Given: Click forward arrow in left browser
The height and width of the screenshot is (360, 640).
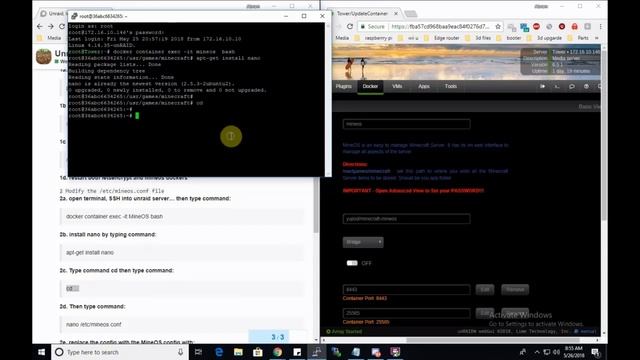Looking at the screenshot, I should point(51,26).
